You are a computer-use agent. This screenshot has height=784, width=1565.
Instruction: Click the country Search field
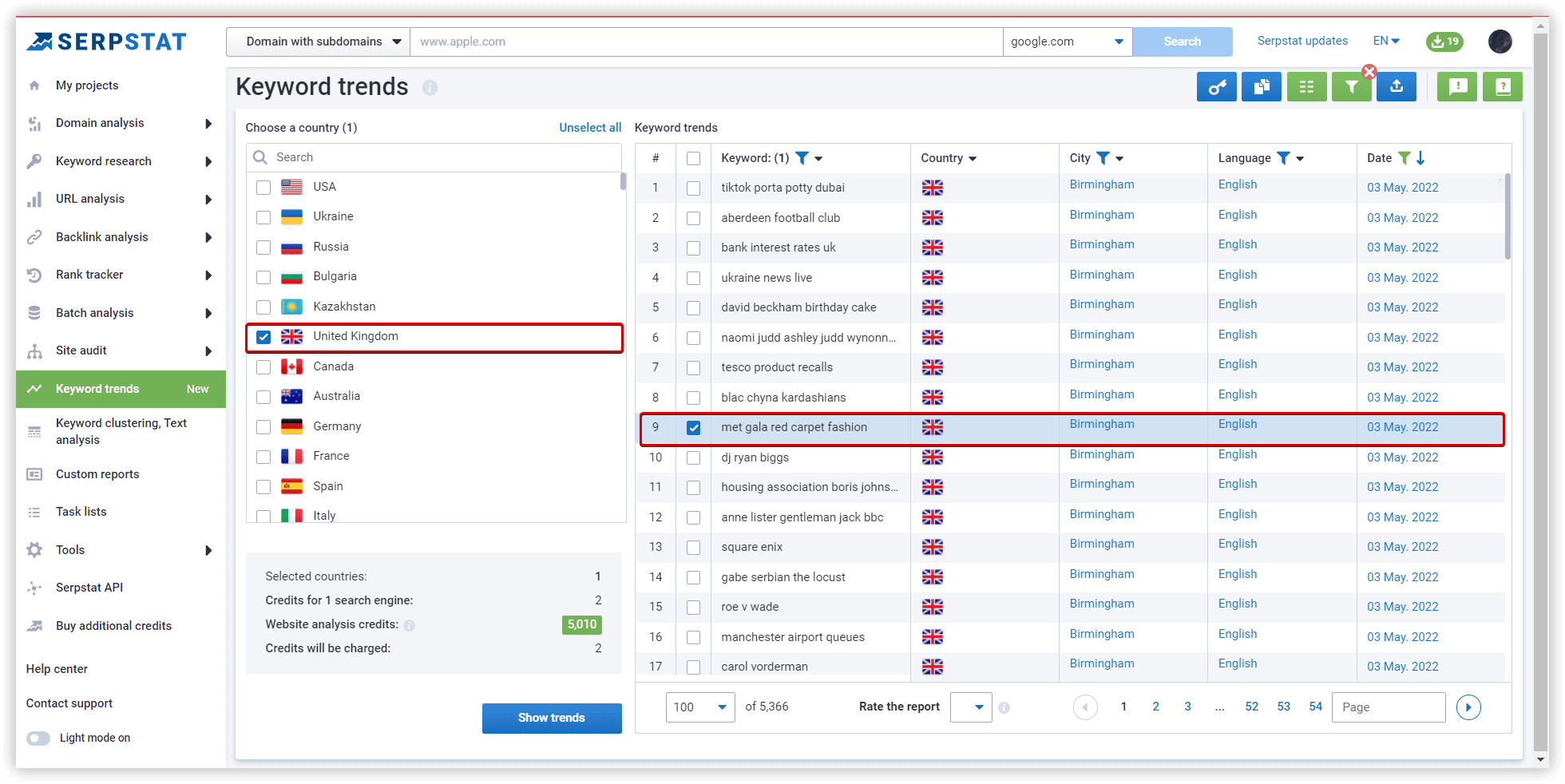(434, 158)
